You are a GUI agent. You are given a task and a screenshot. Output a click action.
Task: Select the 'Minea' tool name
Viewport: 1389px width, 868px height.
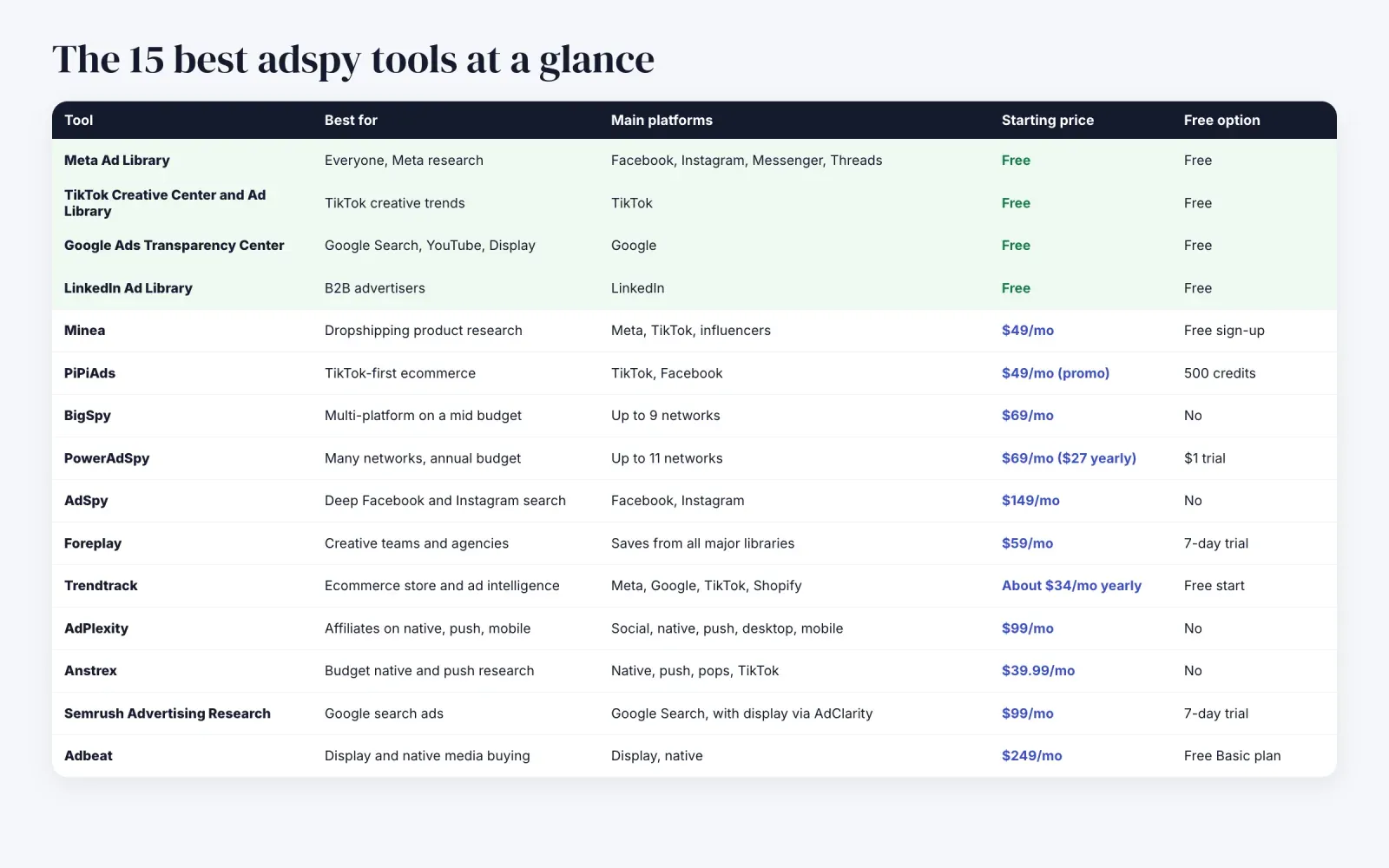tap(84, 331)
